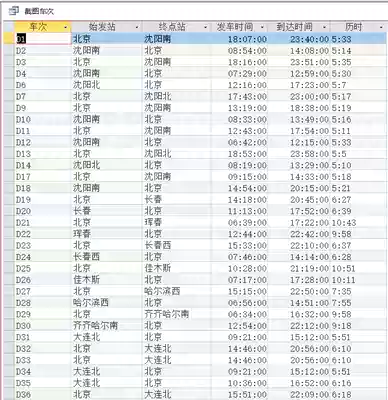Click departure time 08:54:00 in D2 row
Image resolution: width=388 pixels, height=400 pixels.
(247, 51)
